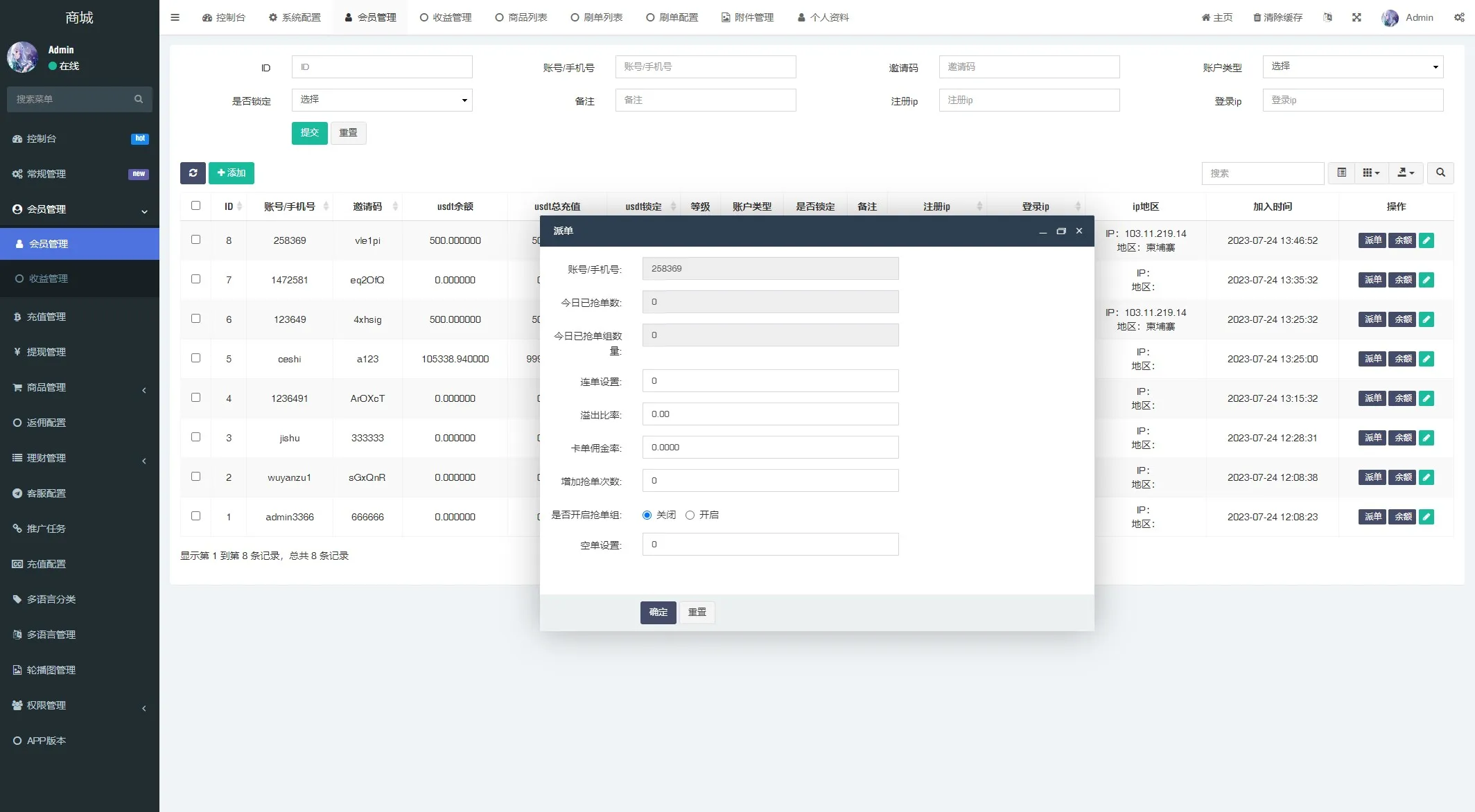1475x812 pixels.
Task: Open the 是否锁定 filter dropdown
Action: [381, 100]
